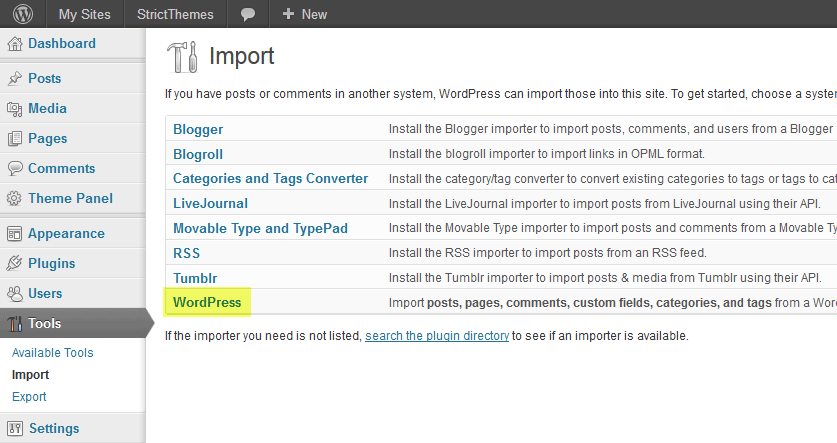Go to the Export submenu item
Screen dimensions: 837x443
click(29, 397)
